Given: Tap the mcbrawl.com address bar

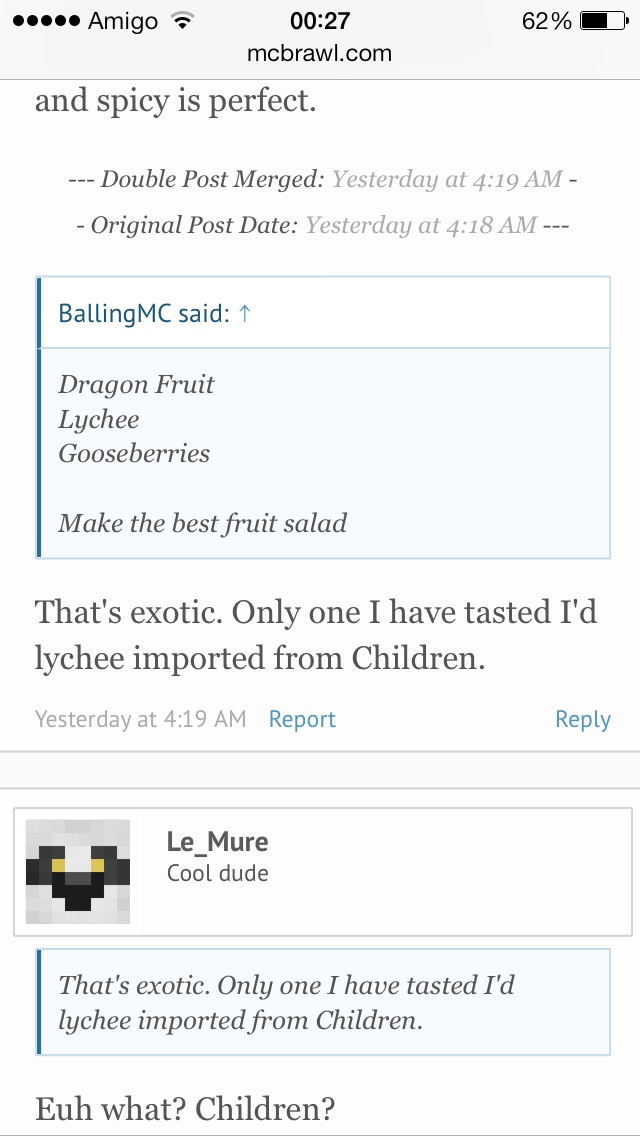Looking at the screenshot, I should 320,53.
